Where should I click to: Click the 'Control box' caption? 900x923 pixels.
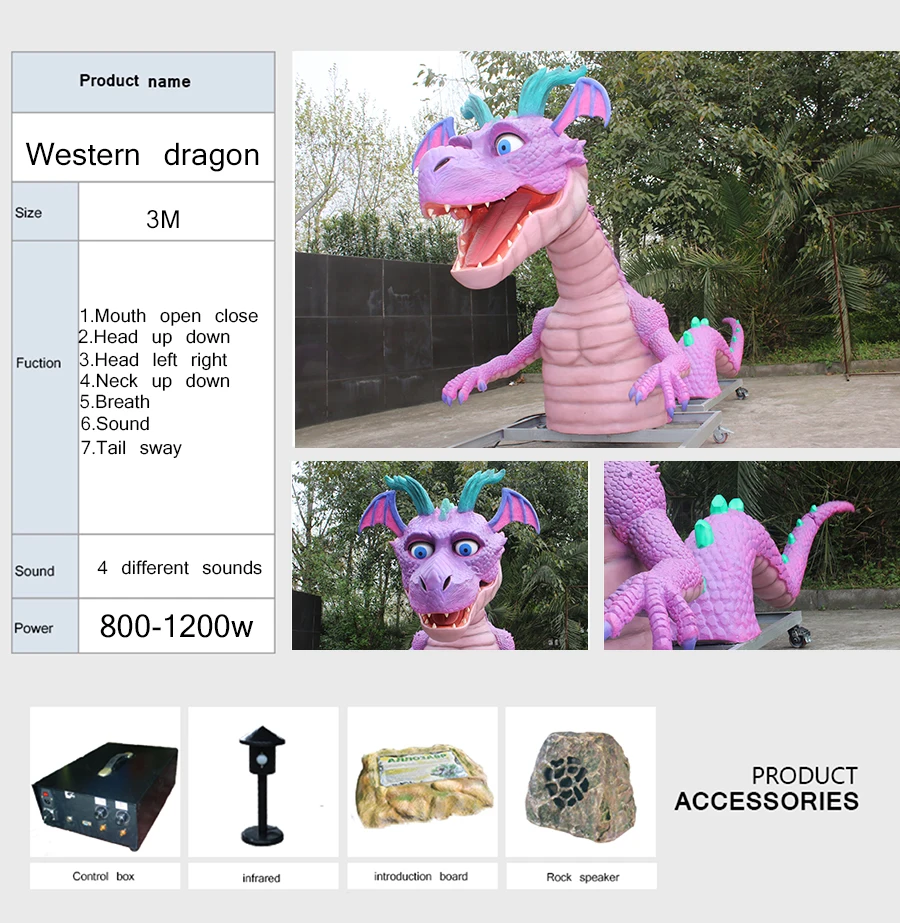(x=104, y=876)
